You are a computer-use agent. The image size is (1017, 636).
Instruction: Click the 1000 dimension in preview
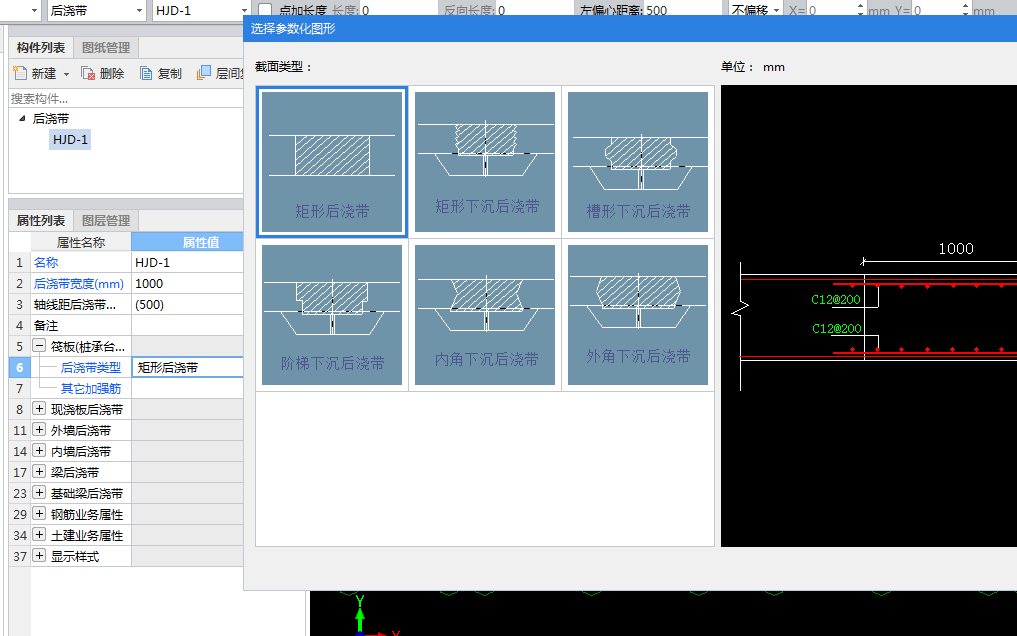point(956,248)
